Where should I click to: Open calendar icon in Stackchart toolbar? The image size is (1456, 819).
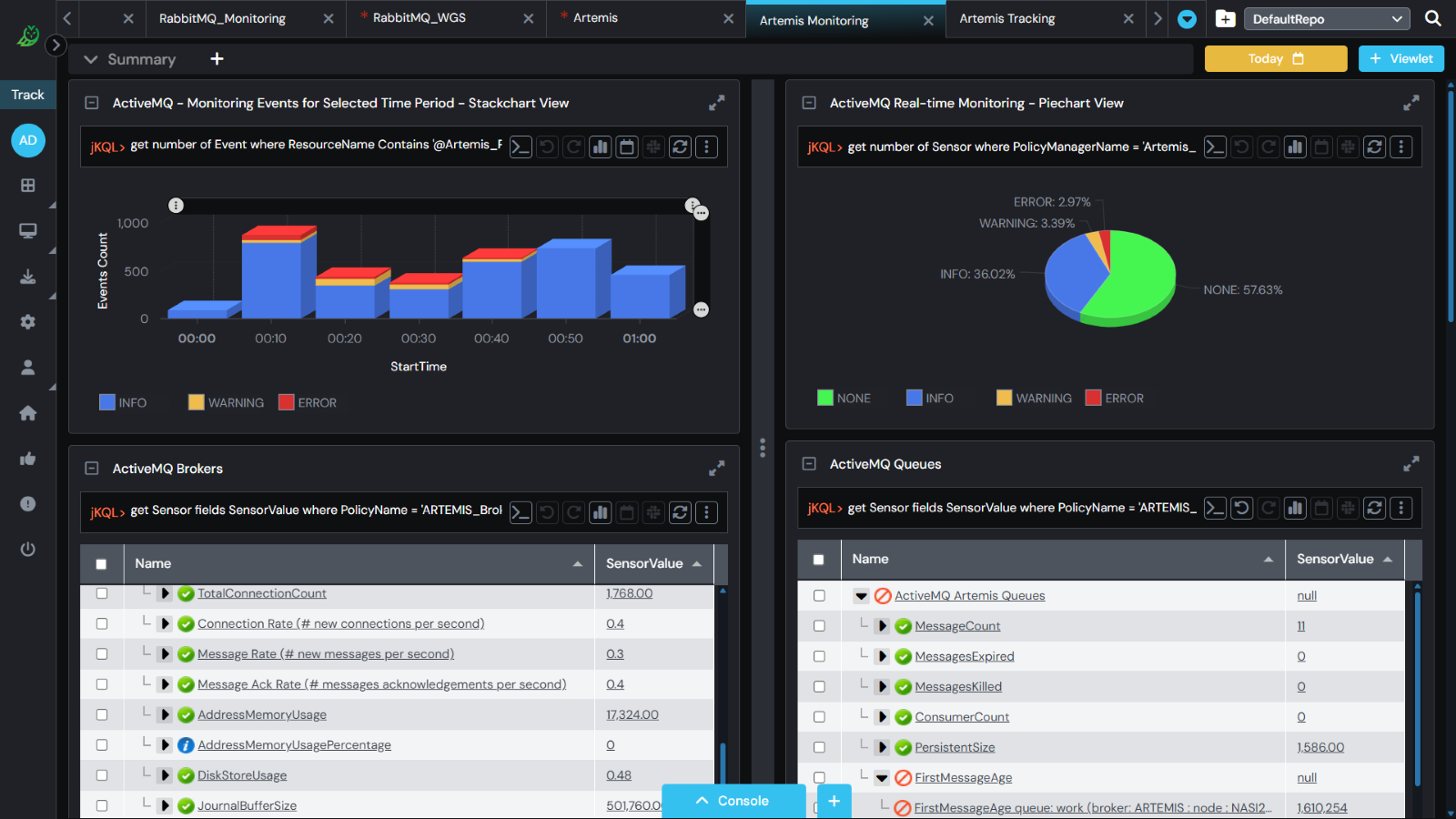[627, 147]
